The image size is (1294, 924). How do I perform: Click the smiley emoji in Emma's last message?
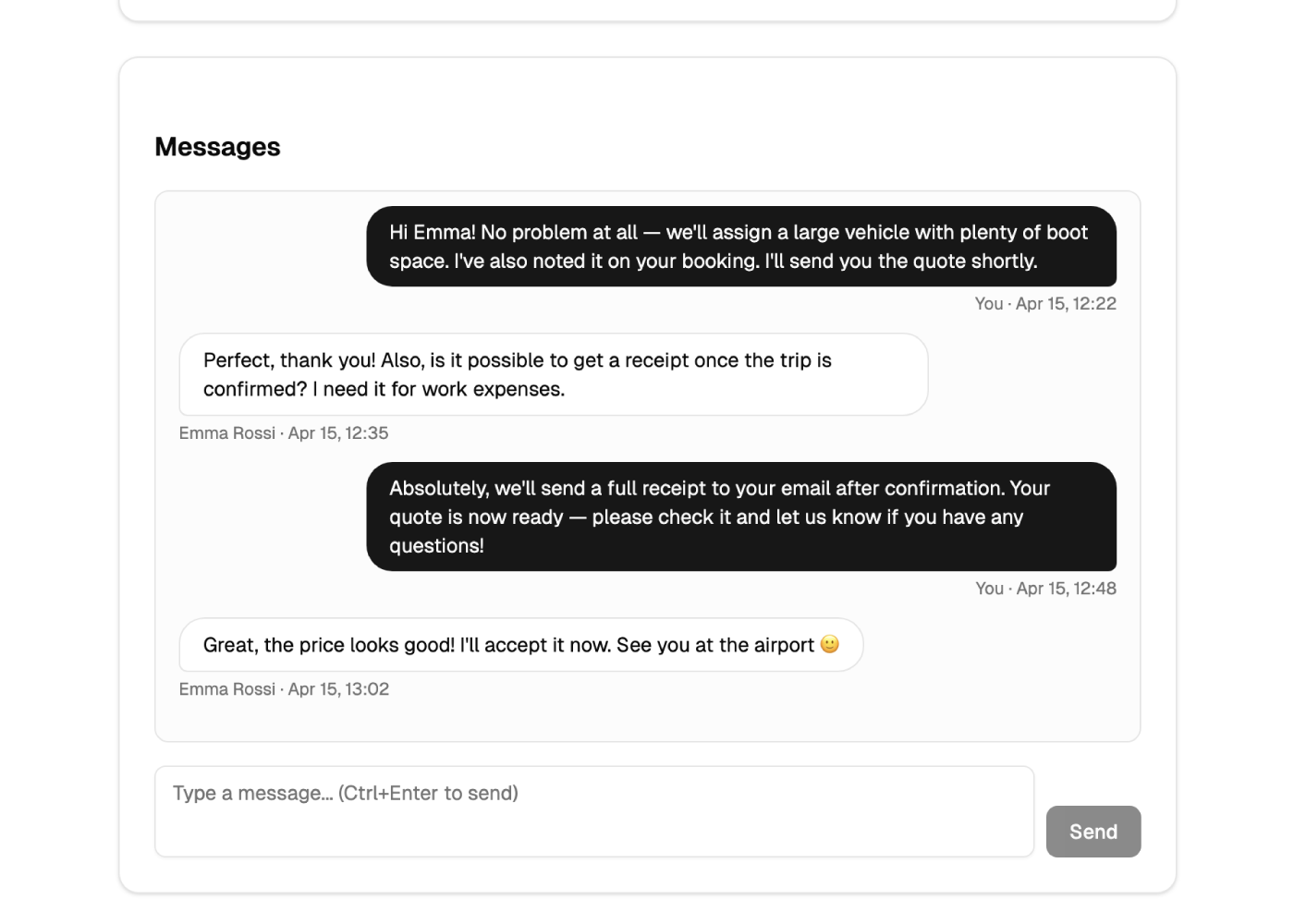[830, 645]
